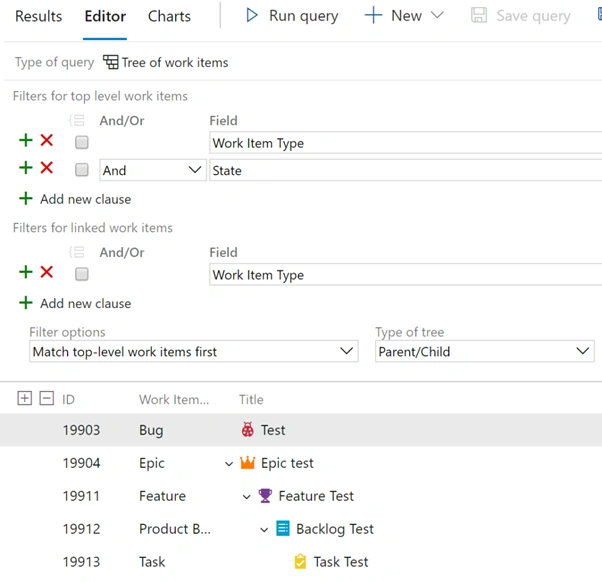Open the And operator dropdown
Screen dimensions: 602x582
(153, 170)
